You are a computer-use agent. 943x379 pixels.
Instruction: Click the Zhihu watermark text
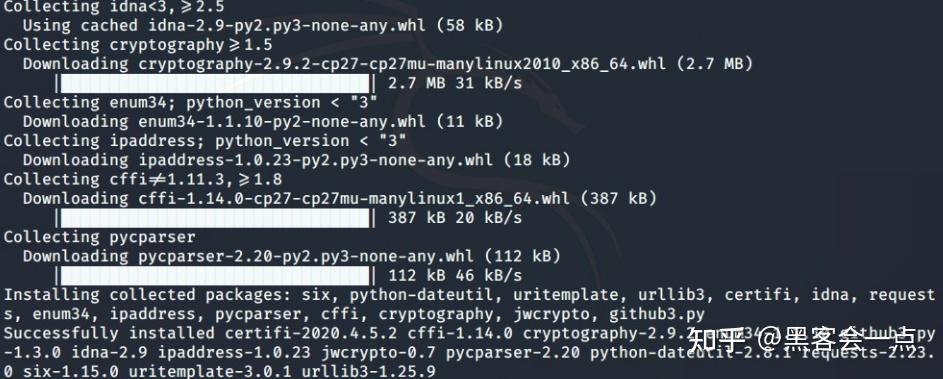[x=802, y=340]
